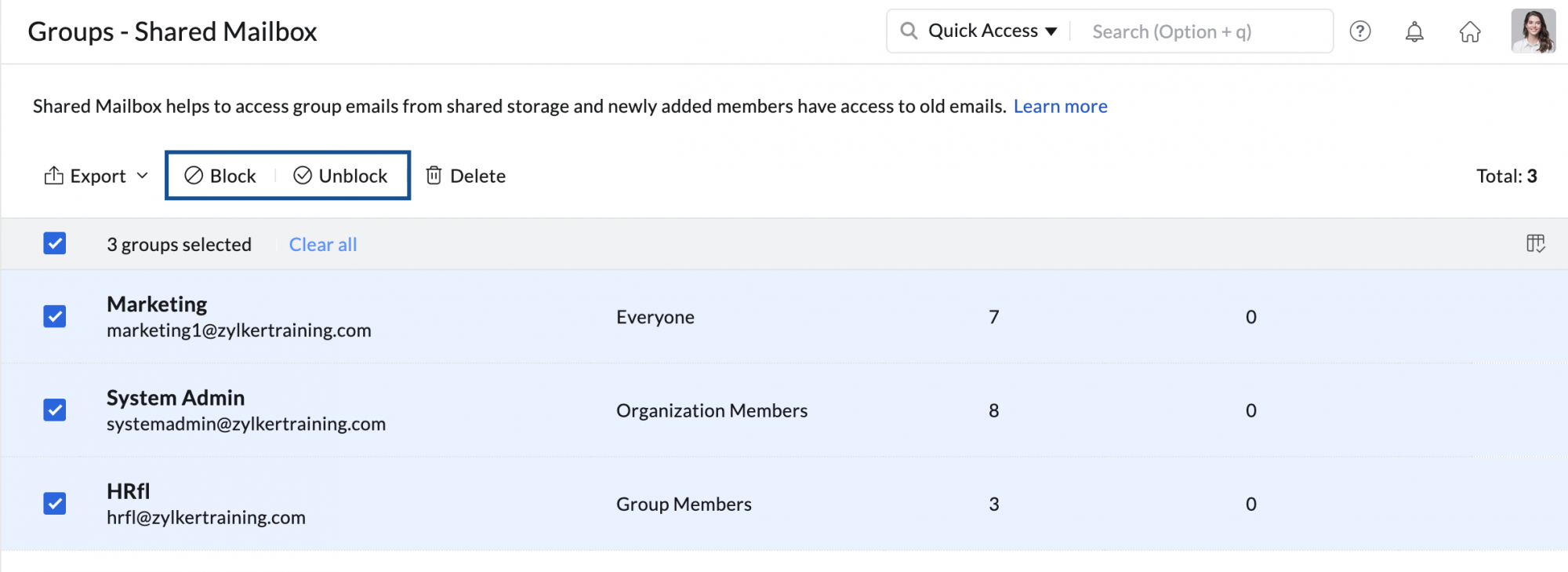This screenshot has width=1568, height=572.
Task: Deselect the System Admin group checkbox
Action: pos(55,410)
